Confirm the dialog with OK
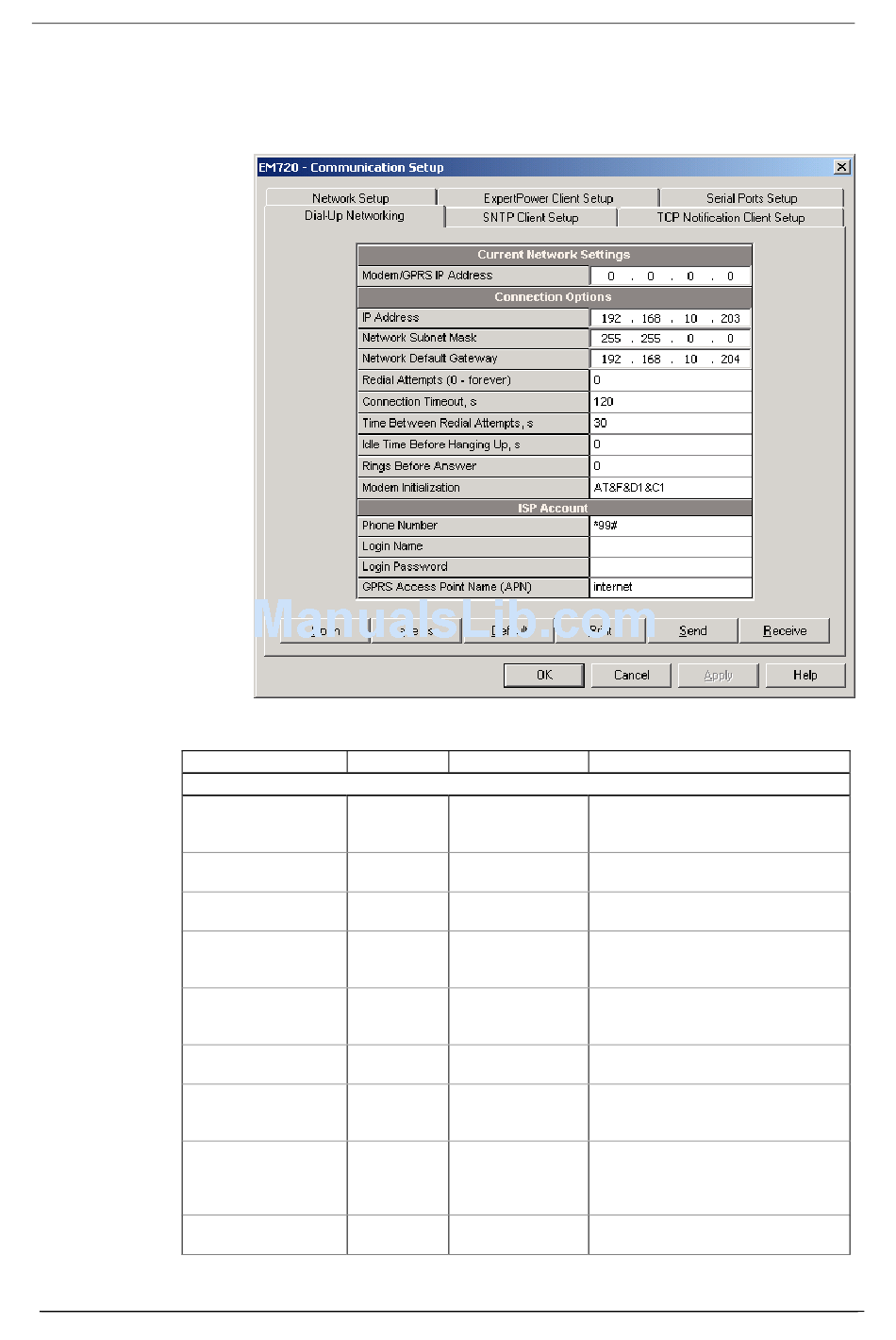This screenshot has height=1340, width=896. click(544, 675)
